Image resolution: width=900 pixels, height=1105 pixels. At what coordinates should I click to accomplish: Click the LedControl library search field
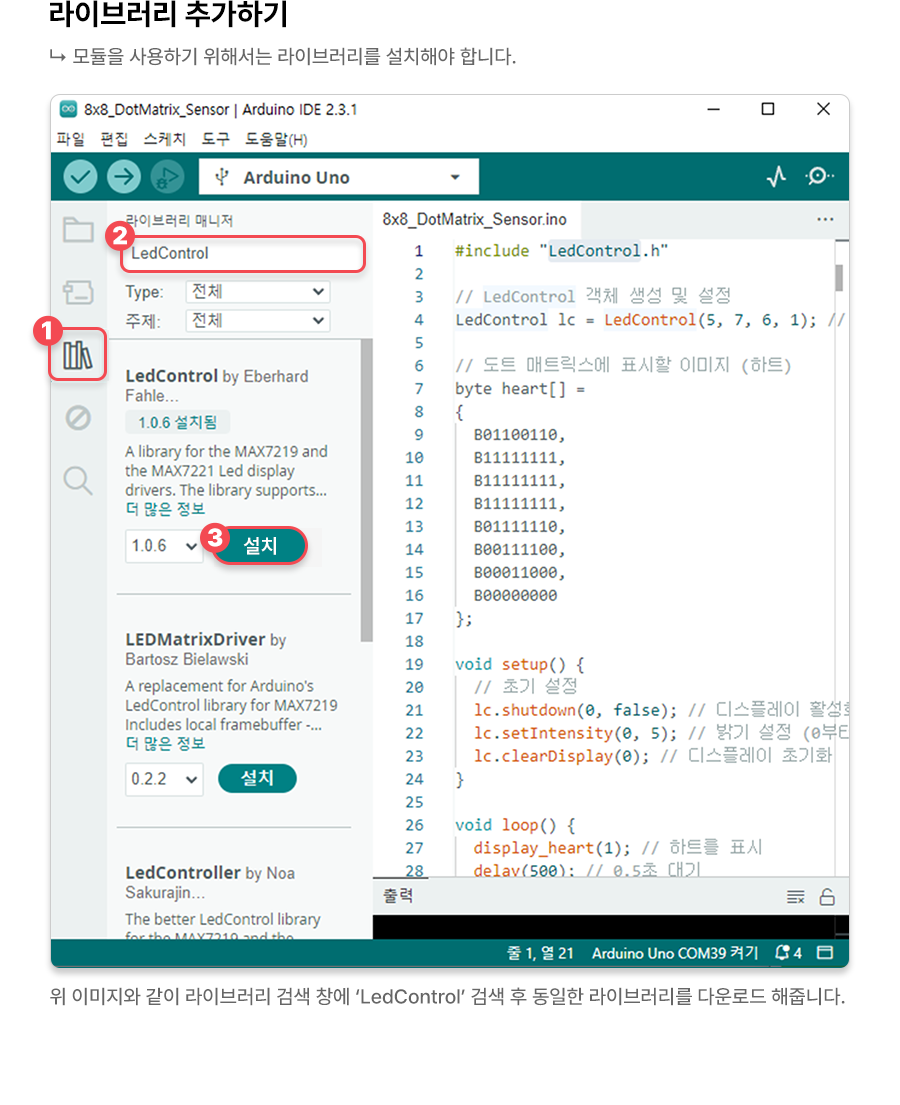coord(242,254)
